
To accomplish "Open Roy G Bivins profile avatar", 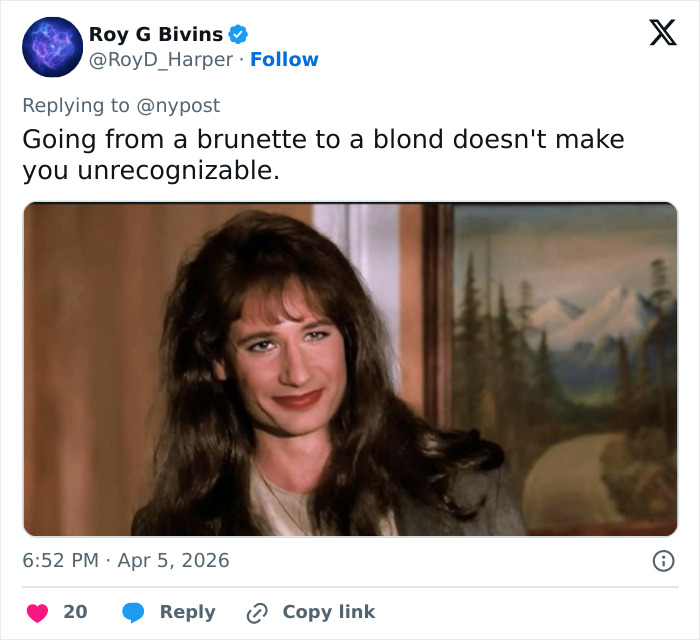I will pos(51,47).
